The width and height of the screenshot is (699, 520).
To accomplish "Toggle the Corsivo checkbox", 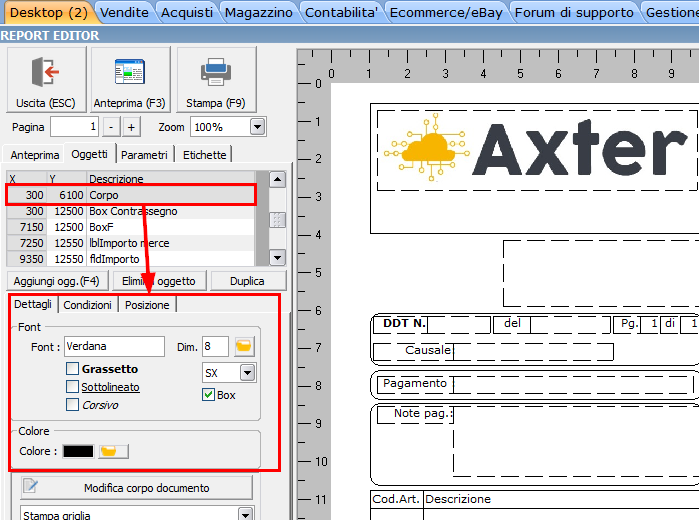I will [x=72, y=404].
